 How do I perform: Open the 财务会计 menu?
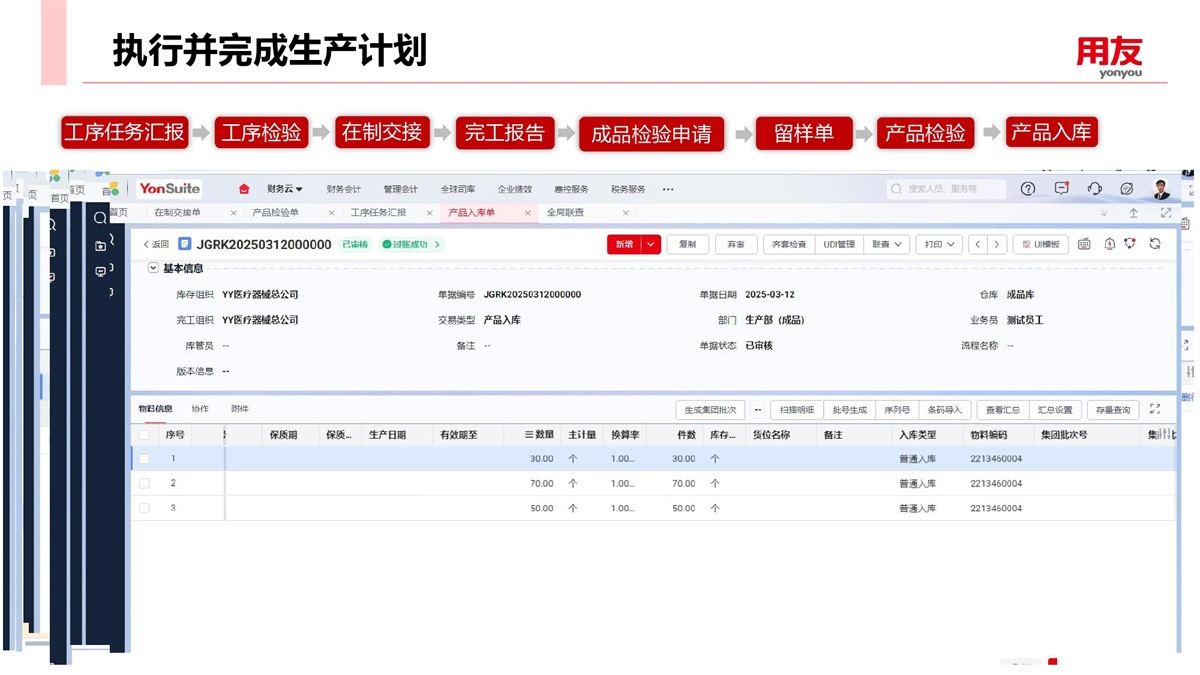click(x=343, y=189)
